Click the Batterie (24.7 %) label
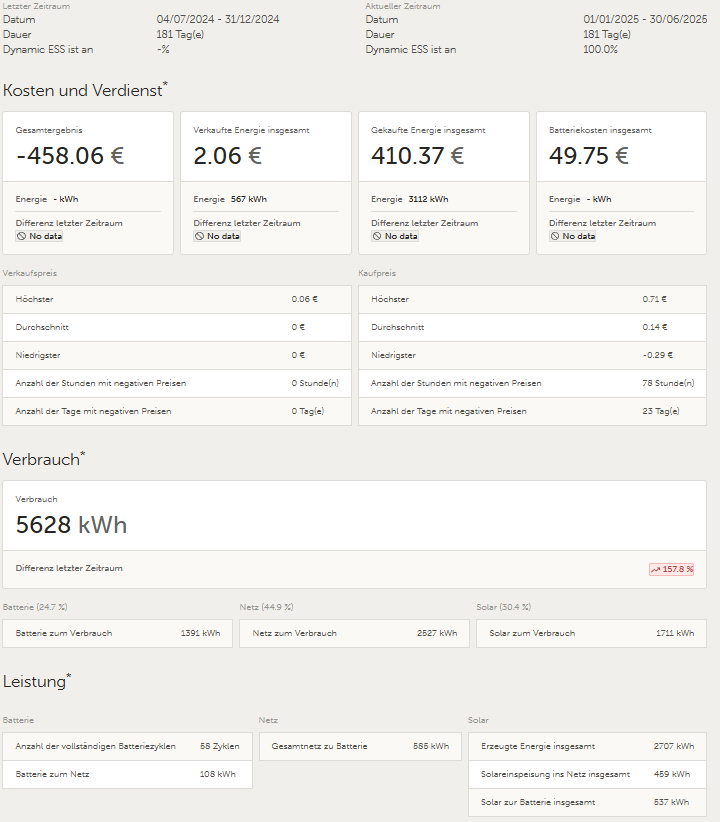Image resolution: width=720 pixels, height=822 pixels. (35, 607)
